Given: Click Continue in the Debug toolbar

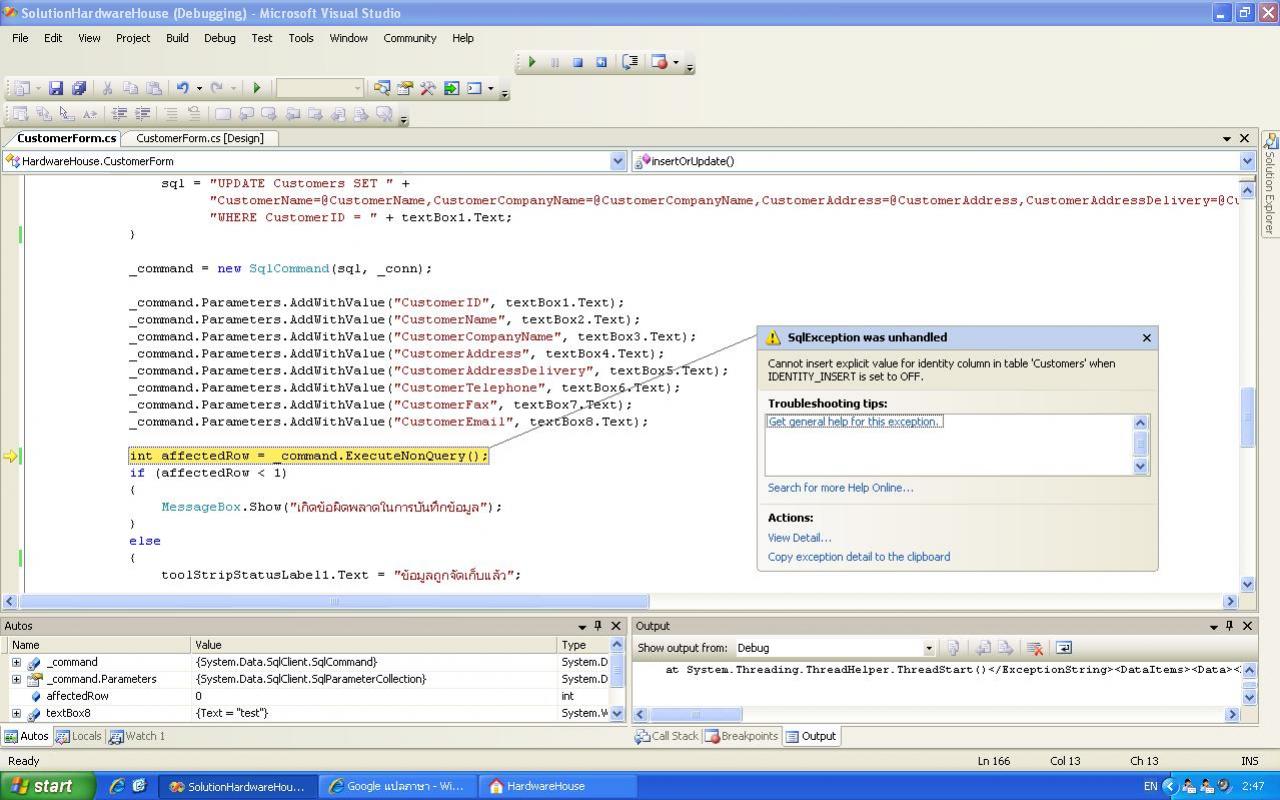Looking at the screenshot, I should pyautogui.click(x=532, y=62).
